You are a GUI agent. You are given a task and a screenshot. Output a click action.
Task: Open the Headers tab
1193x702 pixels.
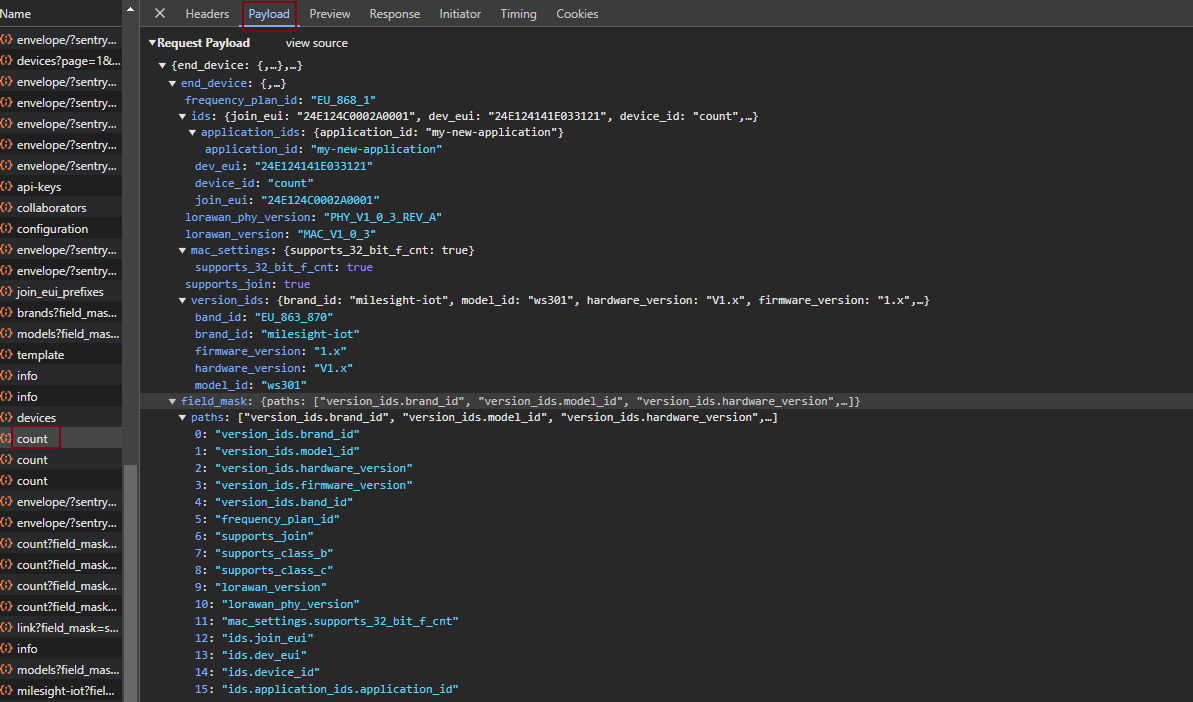point(207,14)
